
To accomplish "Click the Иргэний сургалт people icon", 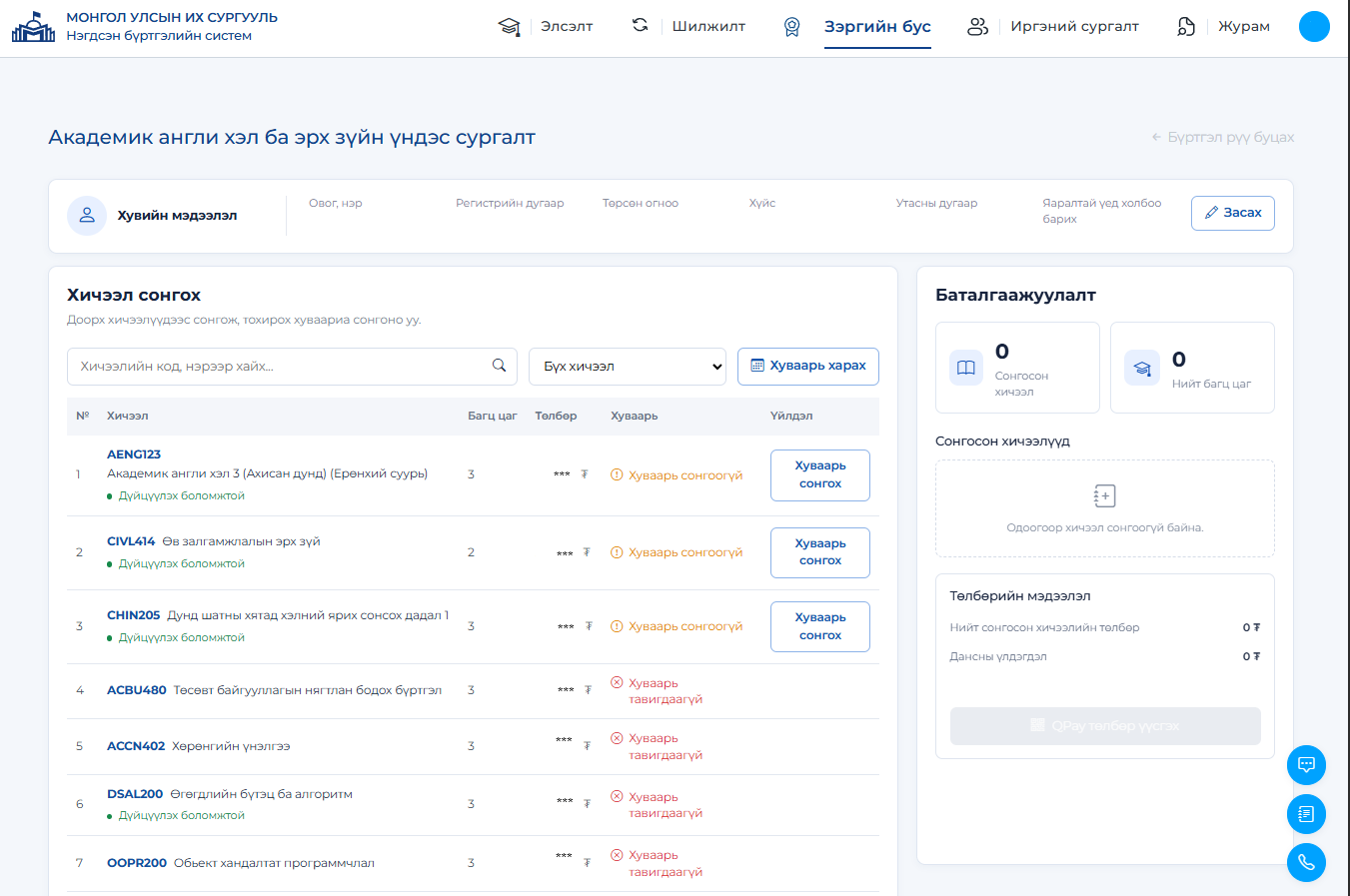I will pos(977,27).
